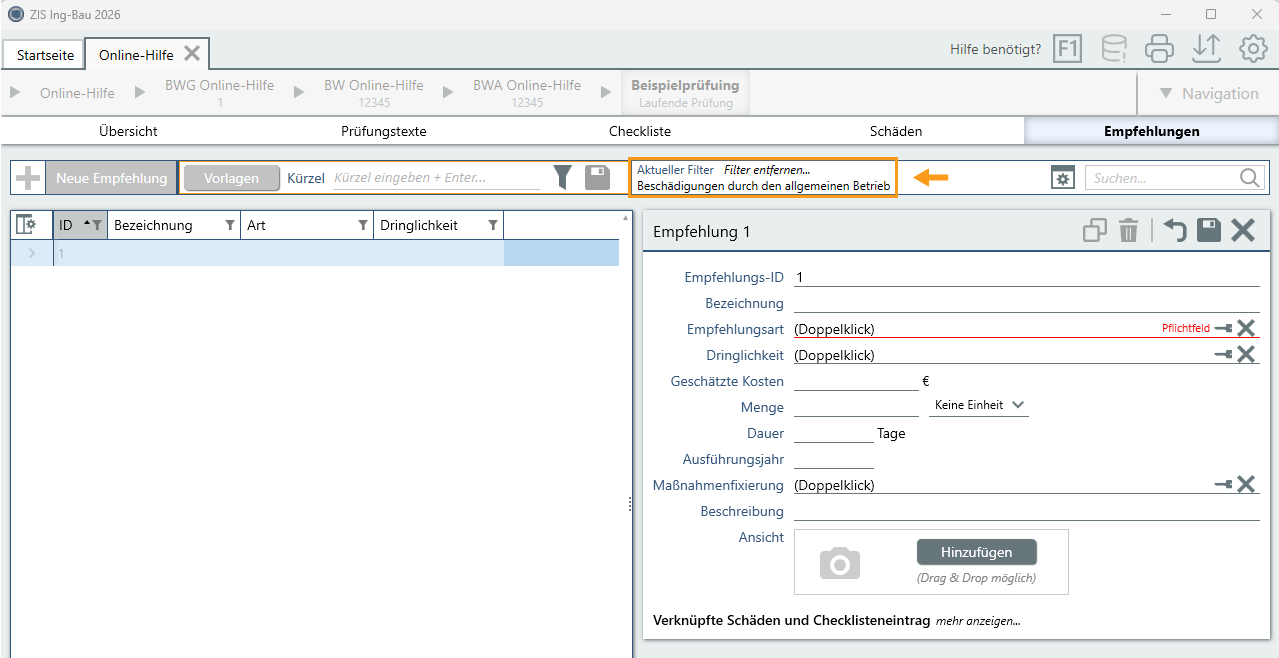The height and width of the screenshot is (658, 1279).
Task: Undo changes with the arrow icon
Action: coord(1174,231)
